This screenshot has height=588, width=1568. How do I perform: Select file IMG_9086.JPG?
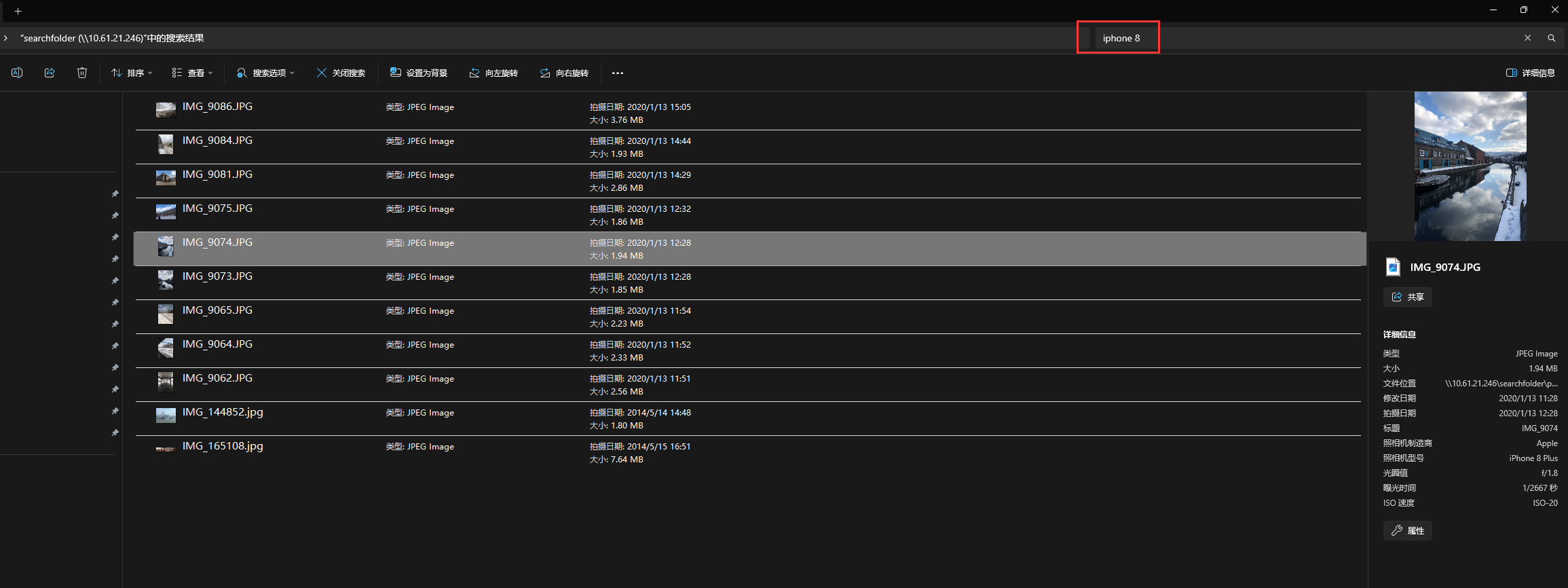[x=748, y=113]
